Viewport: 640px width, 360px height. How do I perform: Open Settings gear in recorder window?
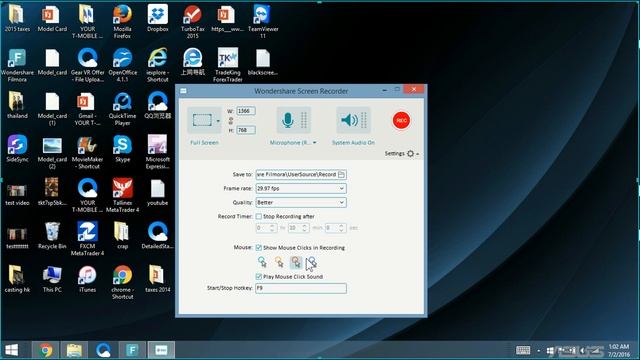pos(410,153)
